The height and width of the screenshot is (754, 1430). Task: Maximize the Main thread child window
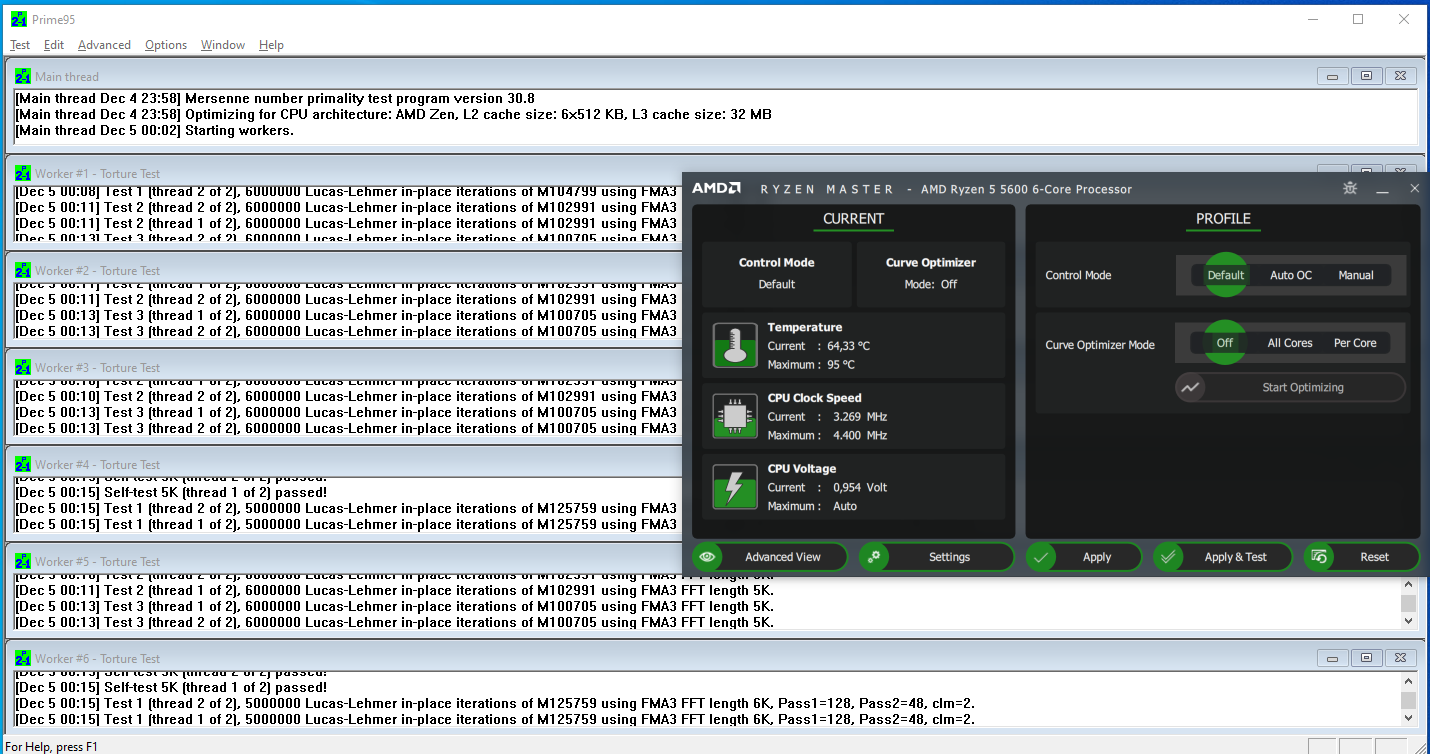pyautogui.click(x=1366, y=76)
